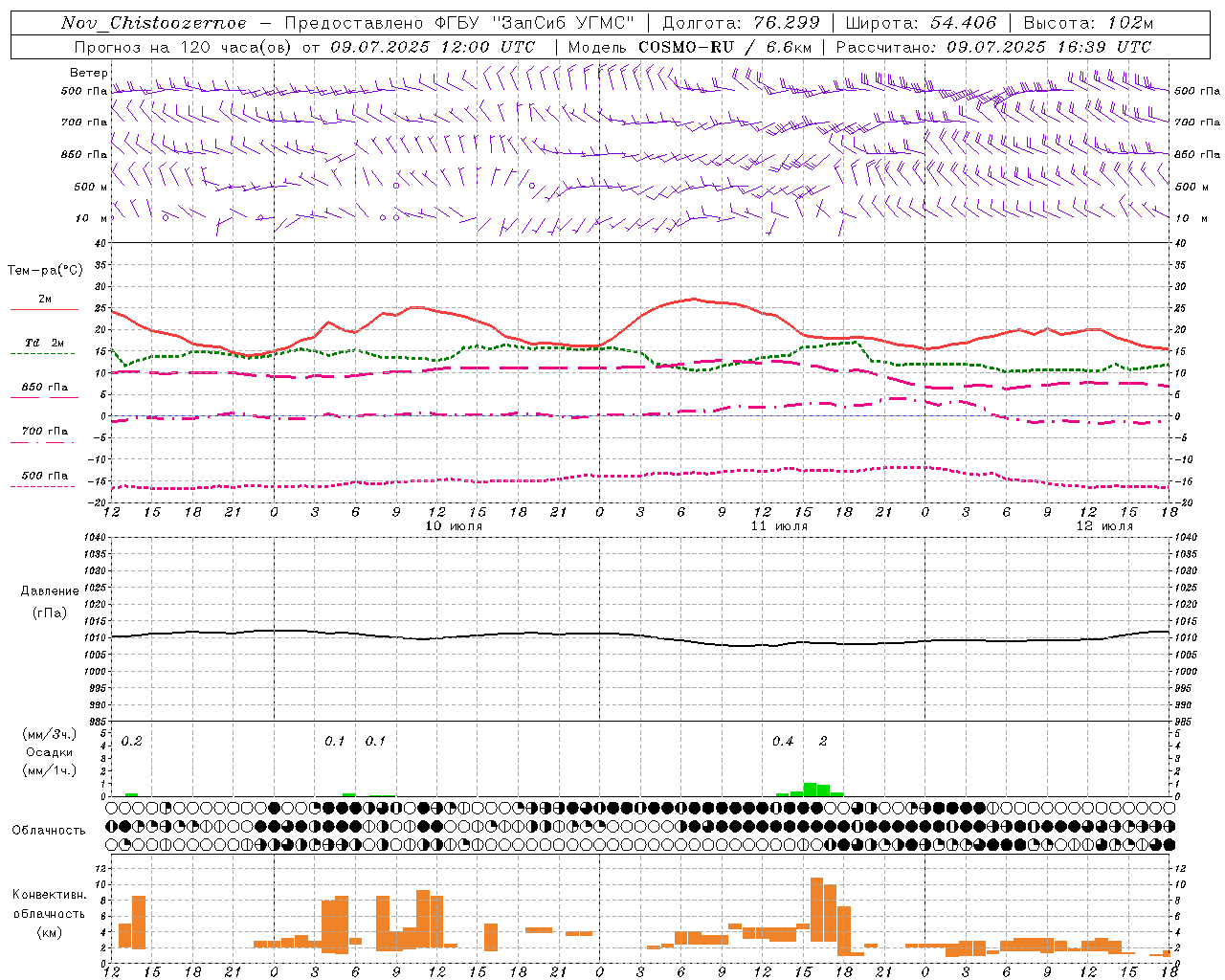The image size is (1225, 980).
Task: Click the '(мм/3ч.)' precipitation unit label
Action: 50,734
